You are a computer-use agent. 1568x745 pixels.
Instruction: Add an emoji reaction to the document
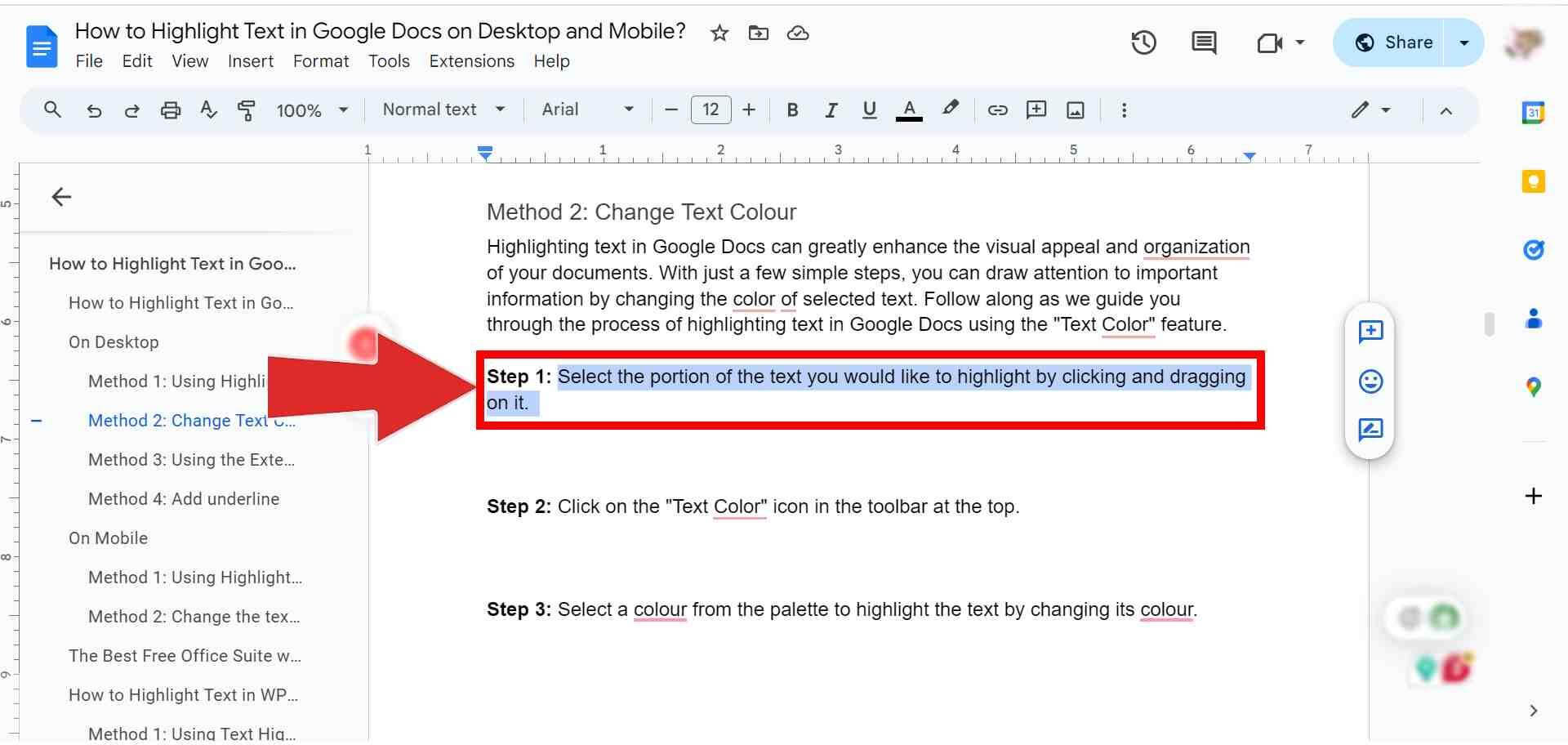1370,381
